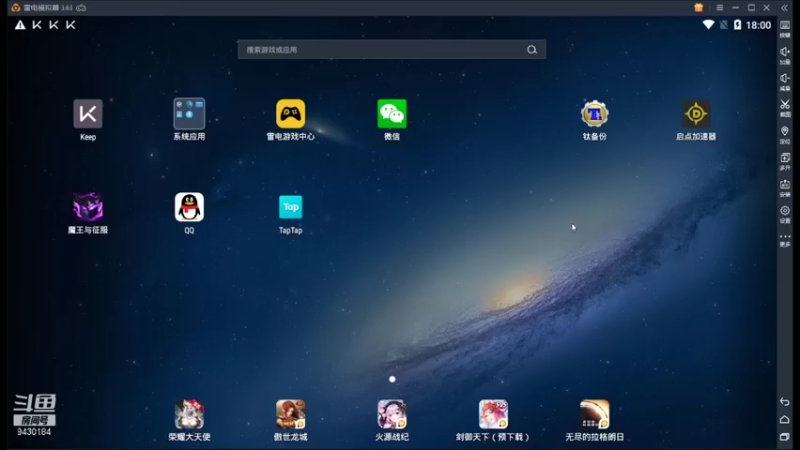Click the gift box icon in title bar
This screenshot has height=450, width=800.
(698, 8)
